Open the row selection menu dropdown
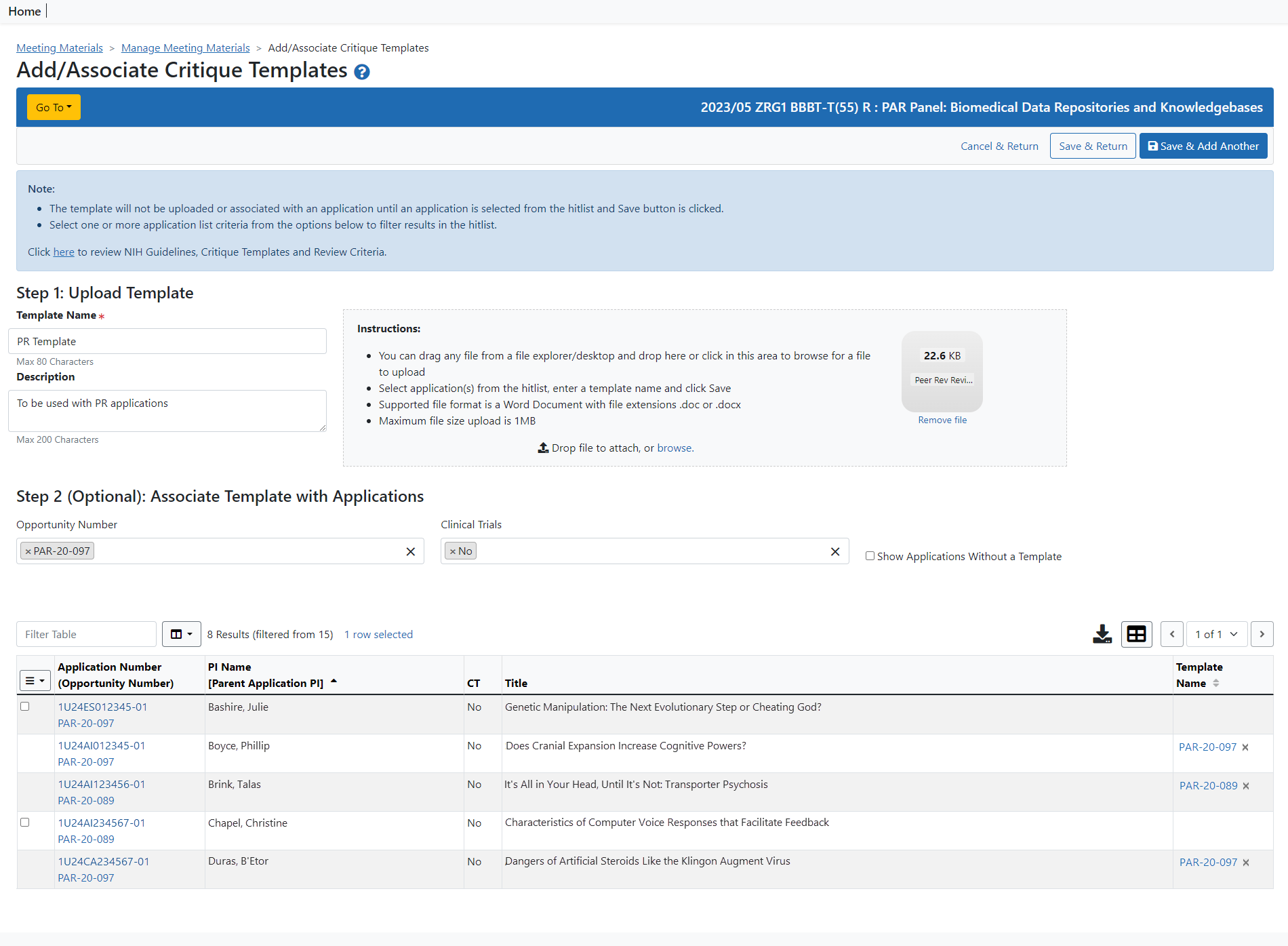This screenshot has height=946, width=1288. [x=35, y=680]
